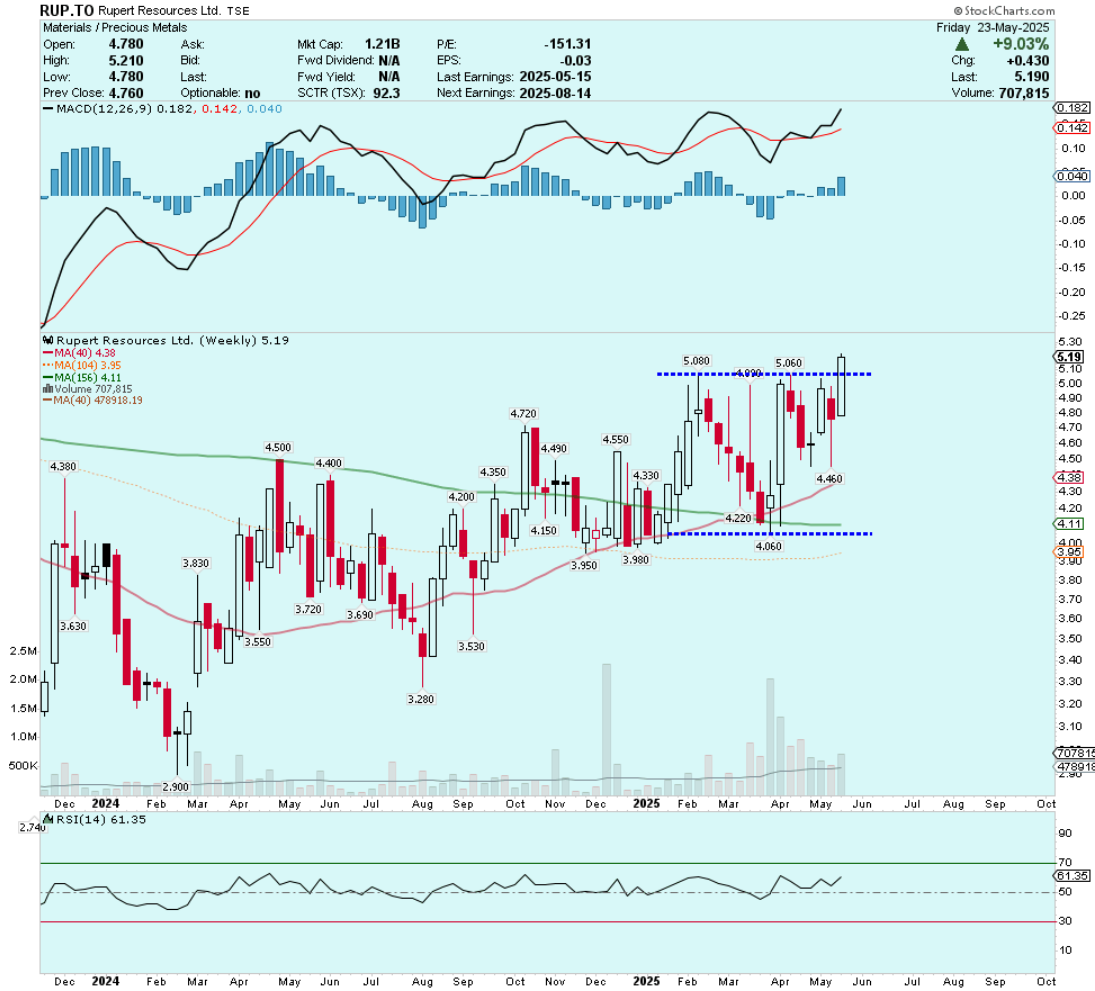
Task: Click the MACD axis value box 0.182
Action: 1072,108
